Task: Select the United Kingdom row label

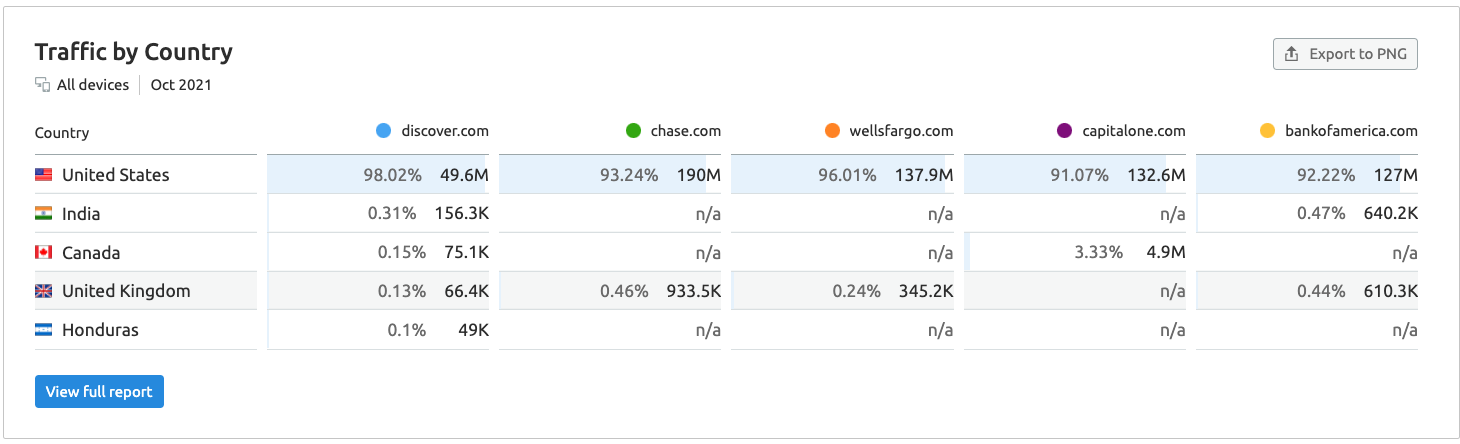Action: coord(126,292)
